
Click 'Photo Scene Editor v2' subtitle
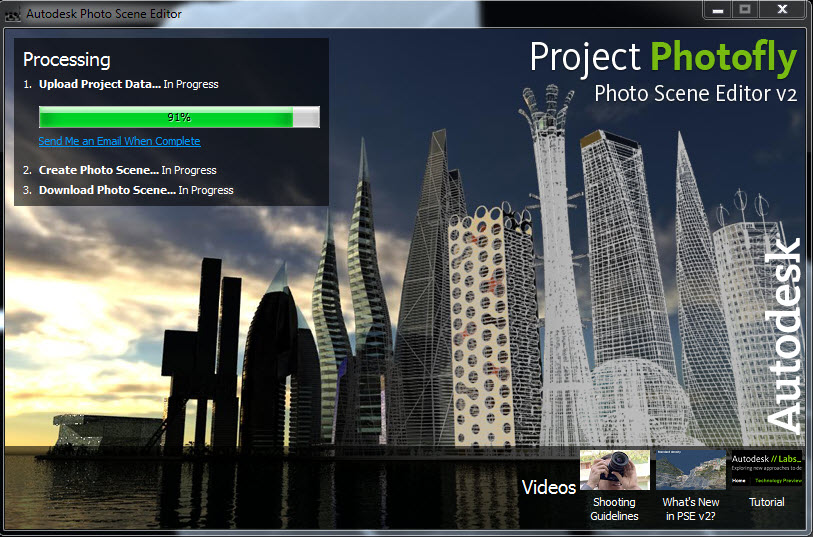tap(695, 93)
